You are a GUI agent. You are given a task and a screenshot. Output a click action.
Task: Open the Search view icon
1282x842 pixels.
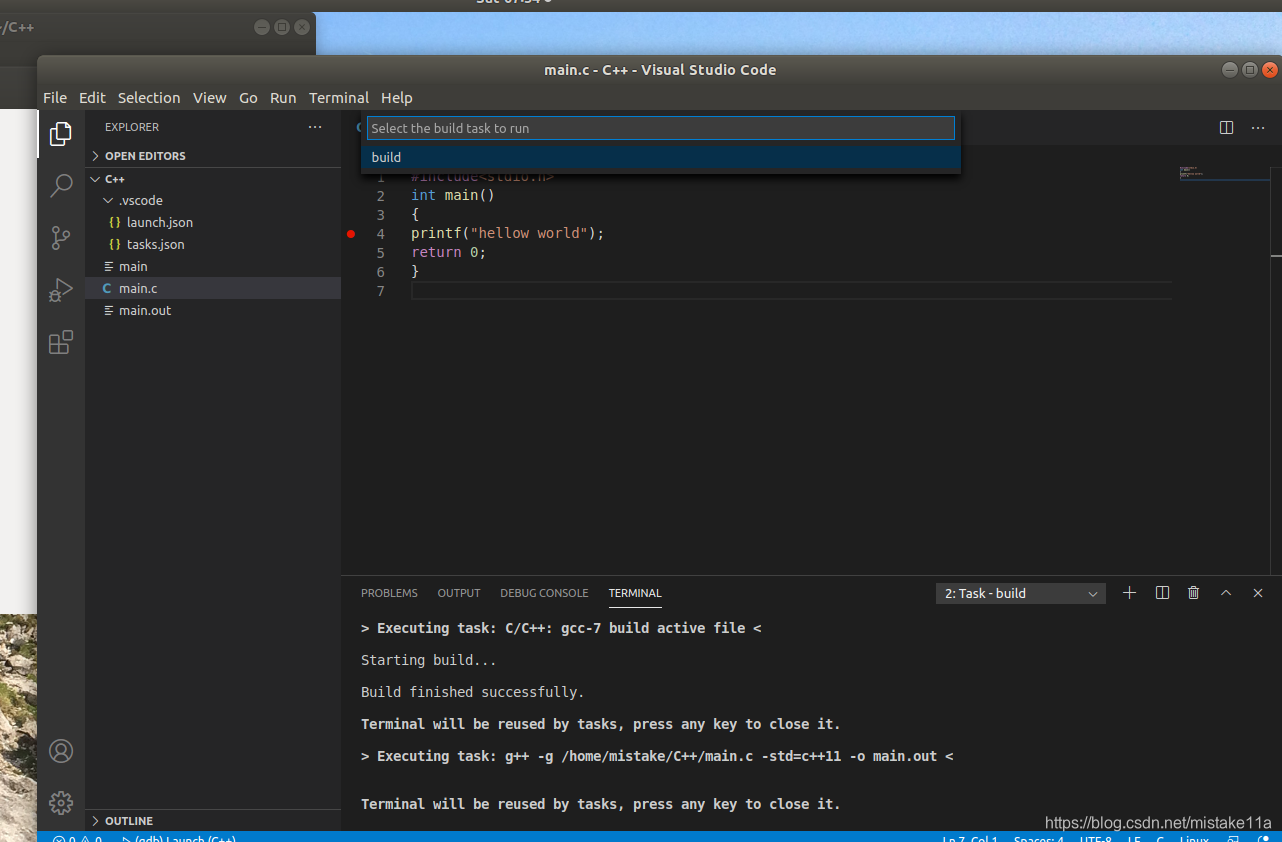tap(61, 185)
